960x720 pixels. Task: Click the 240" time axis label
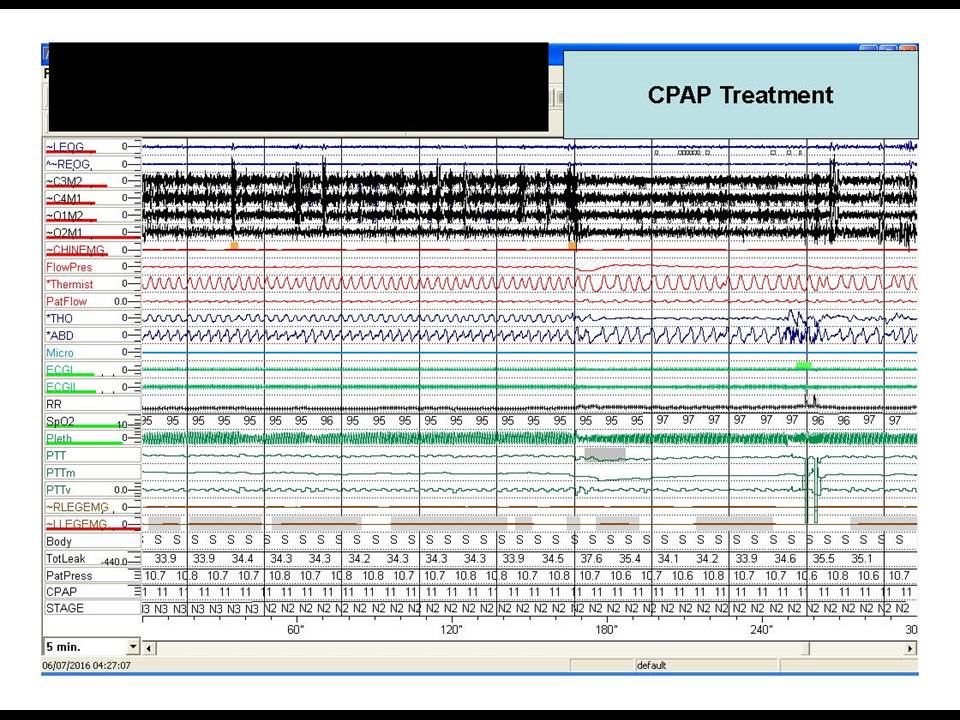762,629
